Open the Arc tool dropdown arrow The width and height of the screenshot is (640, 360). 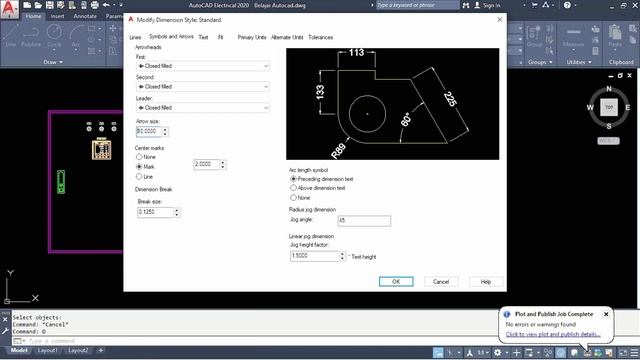pyautogui.click(x=76, y=51)
